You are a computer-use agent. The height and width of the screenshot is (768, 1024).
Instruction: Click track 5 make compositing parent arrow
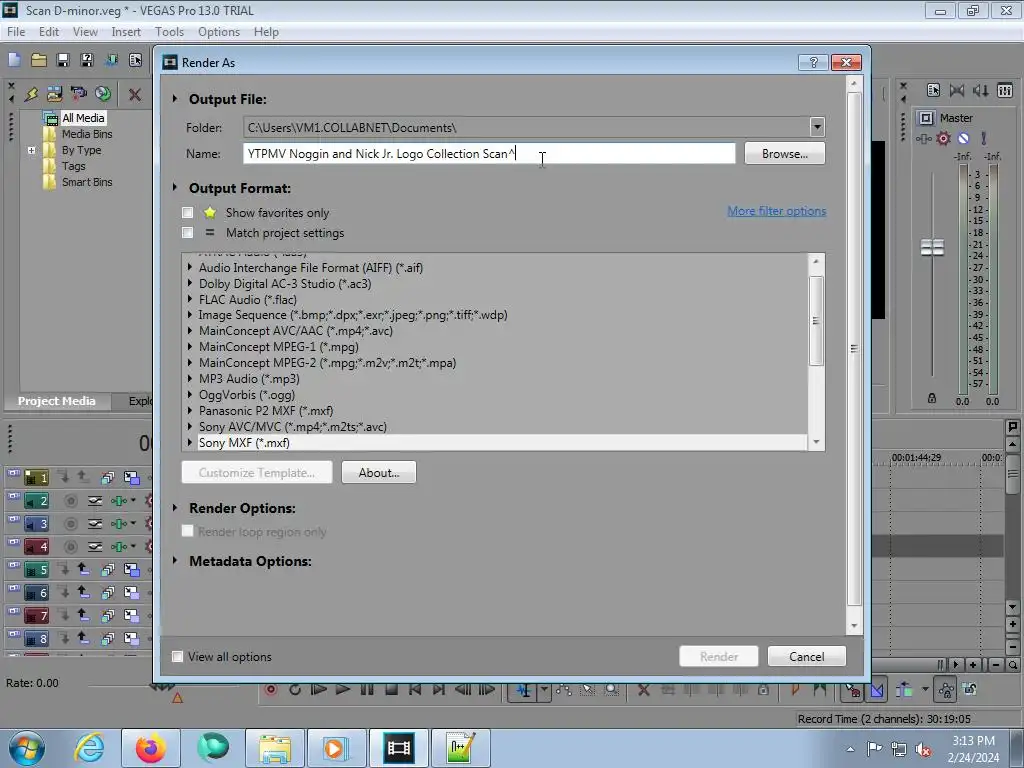click(x=83, y=569)
